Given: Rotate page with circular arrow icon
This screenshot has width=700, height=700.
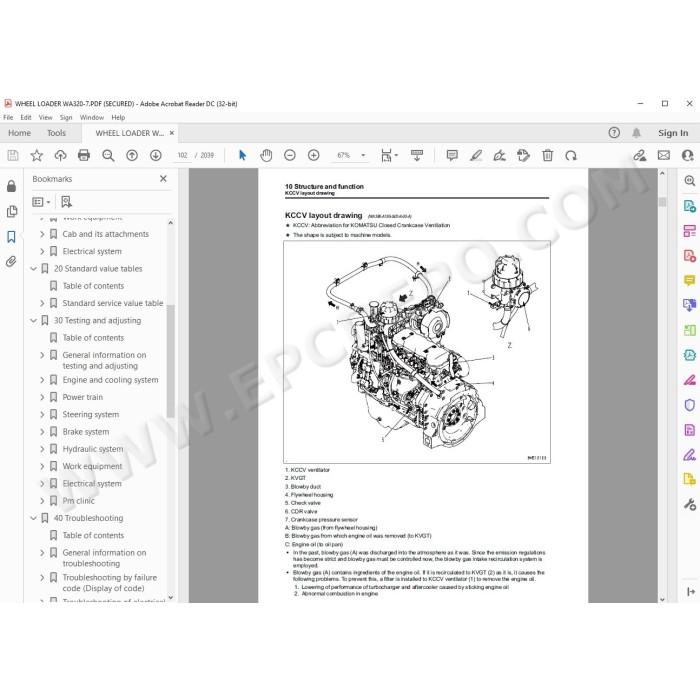Looking at the screenshot, I should tap(571, 155).
